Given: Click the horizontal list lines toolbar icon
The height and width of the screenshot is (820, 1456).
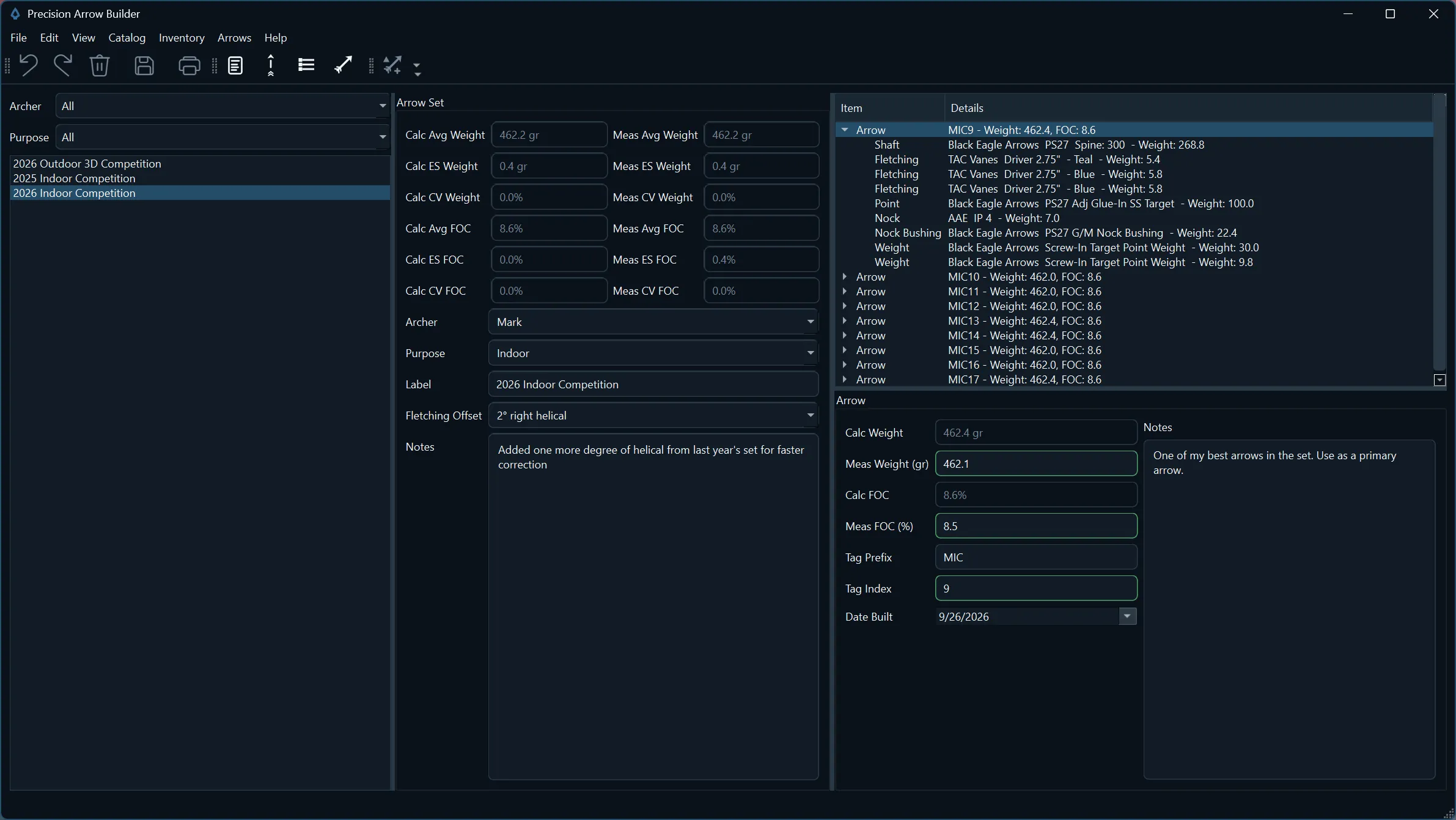Looking at the screenshot, I should pyautogui.click(x=306, y=65).
